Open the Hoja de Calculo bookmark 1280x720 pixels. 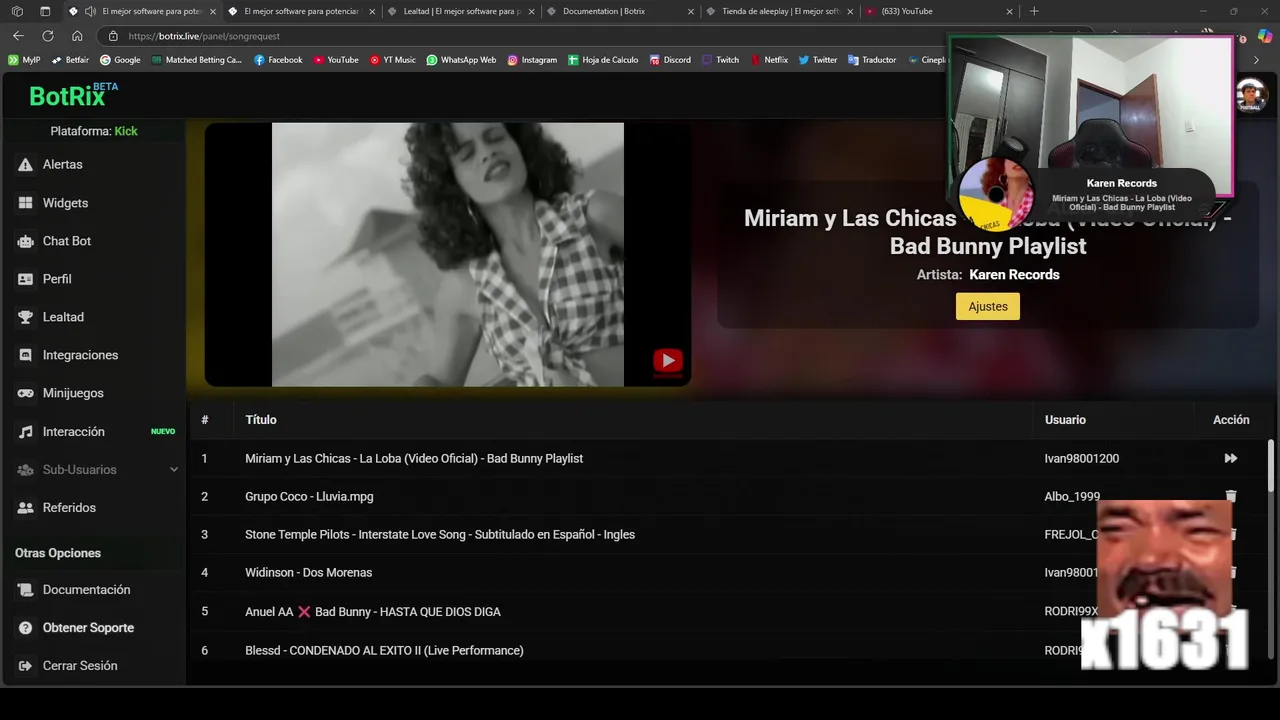(x=603, y=60)
